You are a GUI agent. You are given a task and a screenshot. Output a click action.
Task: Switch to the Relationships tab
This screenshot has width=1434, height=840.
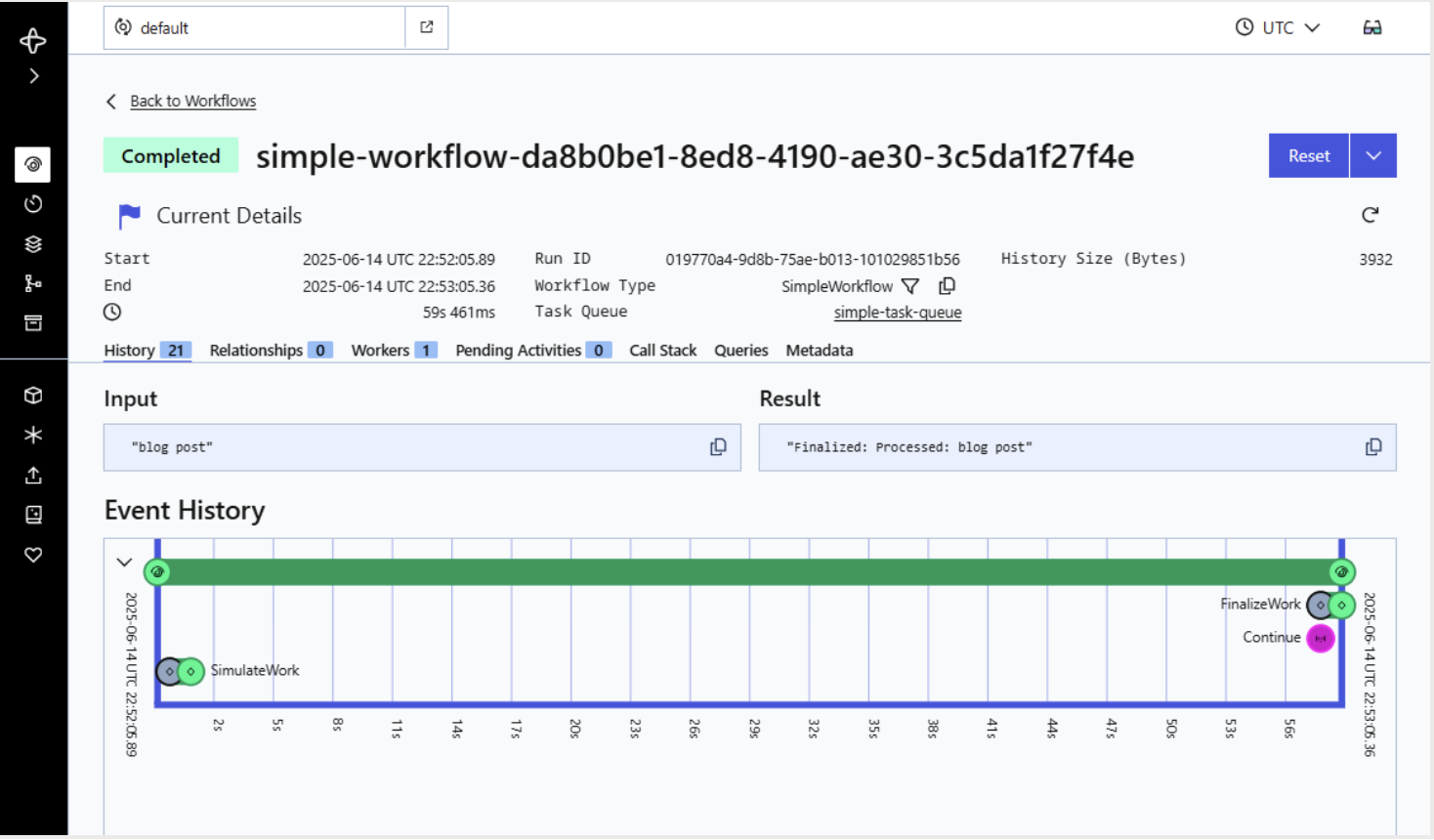click(271, 350)
